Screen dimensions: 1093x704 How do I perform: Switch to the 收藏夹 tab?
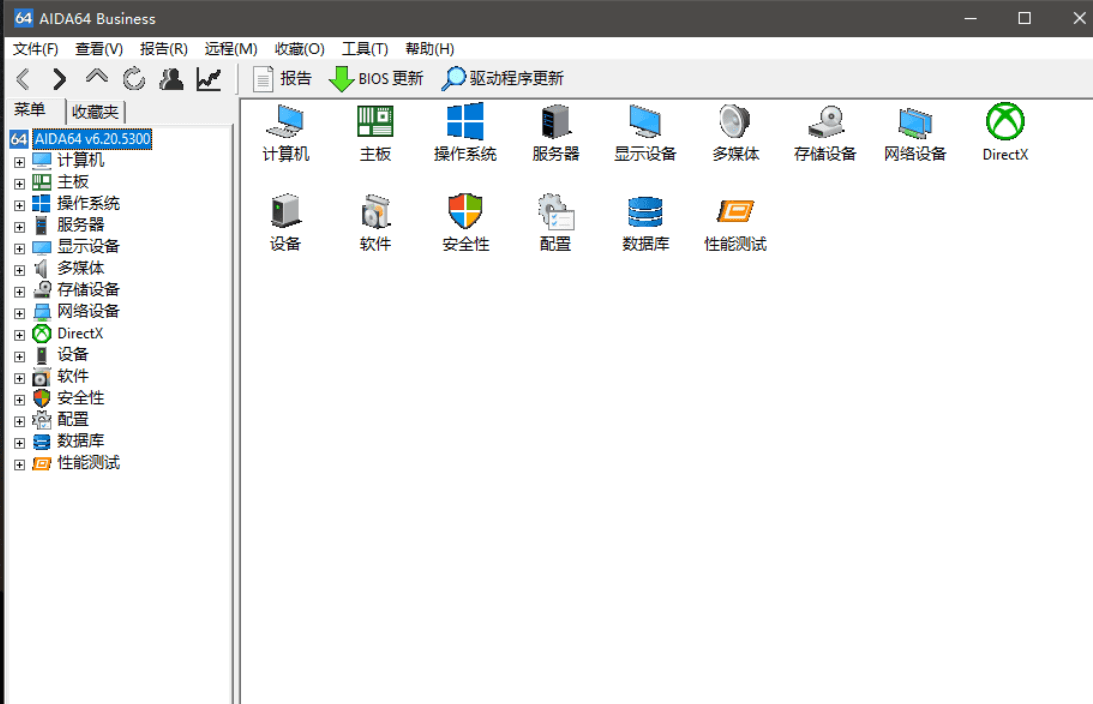[95, 112]
